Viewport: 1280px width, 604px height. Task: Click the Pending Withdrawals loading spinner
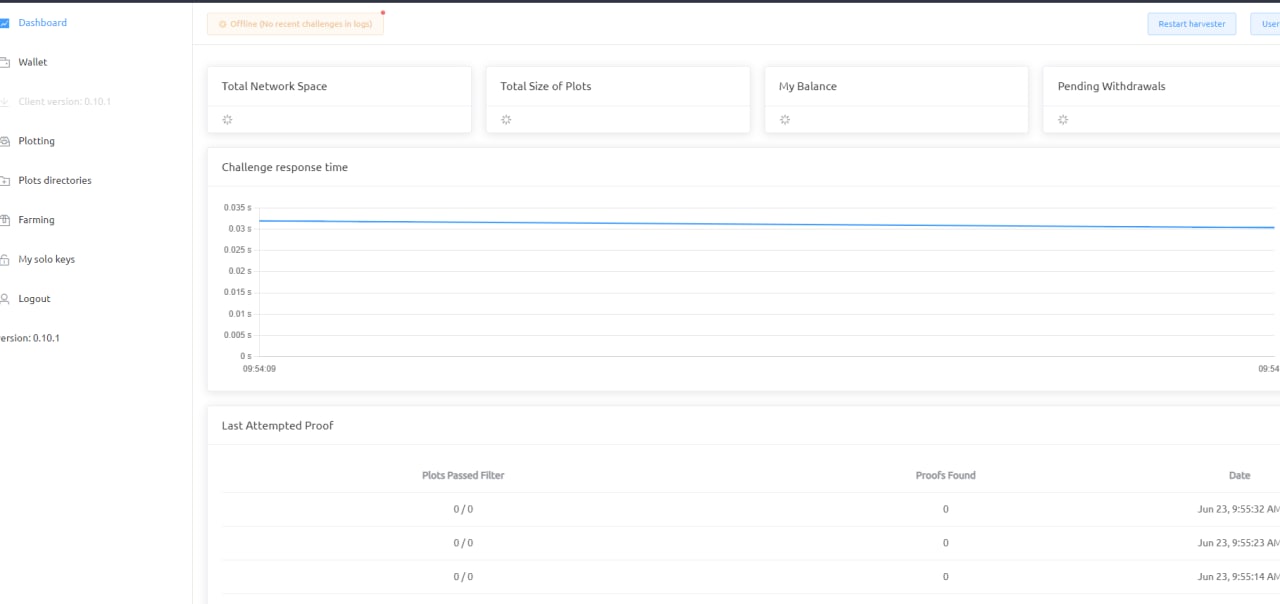pos(1063,120)
